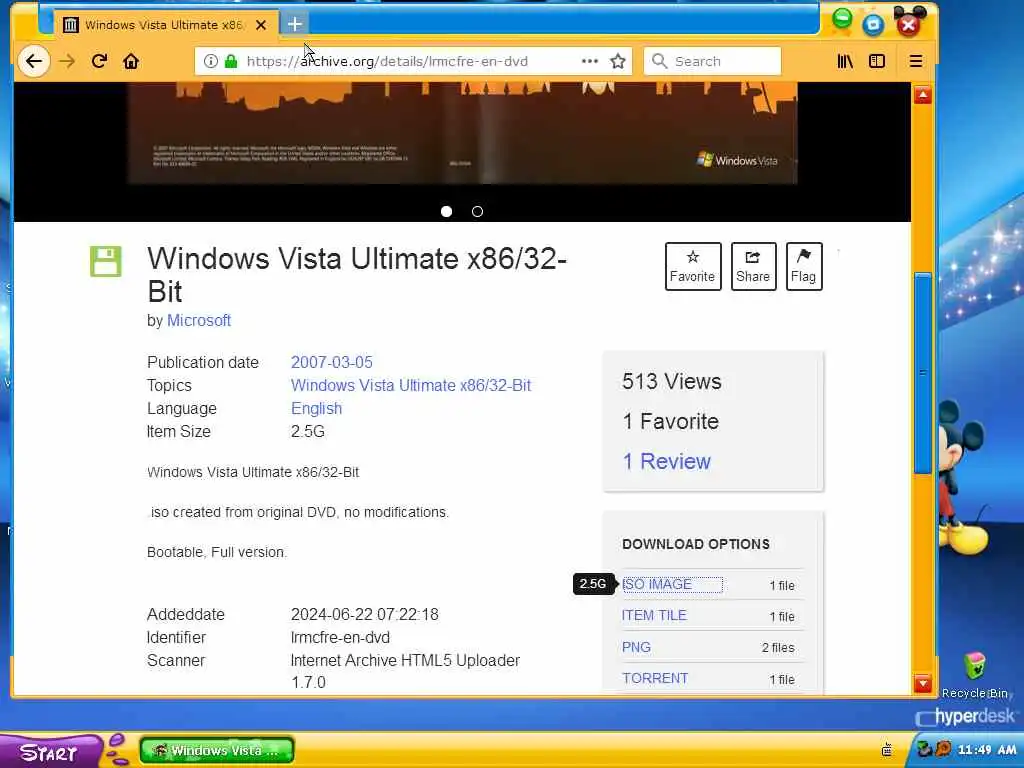
Task: Click the Share button
Action: click(x=753, y=266)
